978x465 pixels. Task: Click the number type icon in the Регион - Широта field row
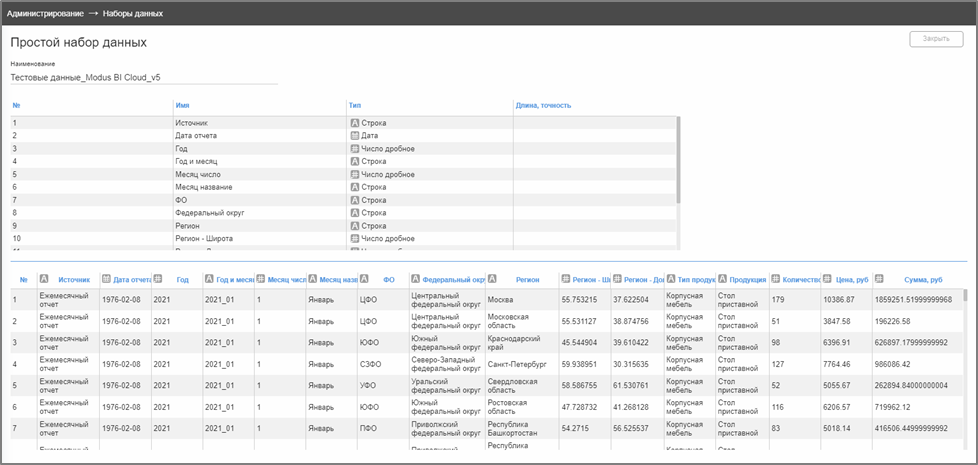[x=355, y=239]
